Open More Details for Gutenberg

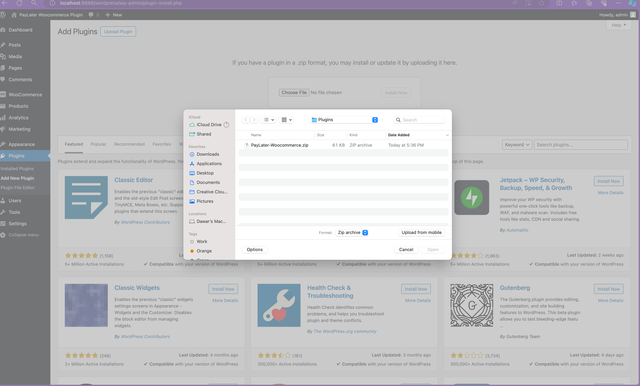pyautogui.click(x=610, y=300)
